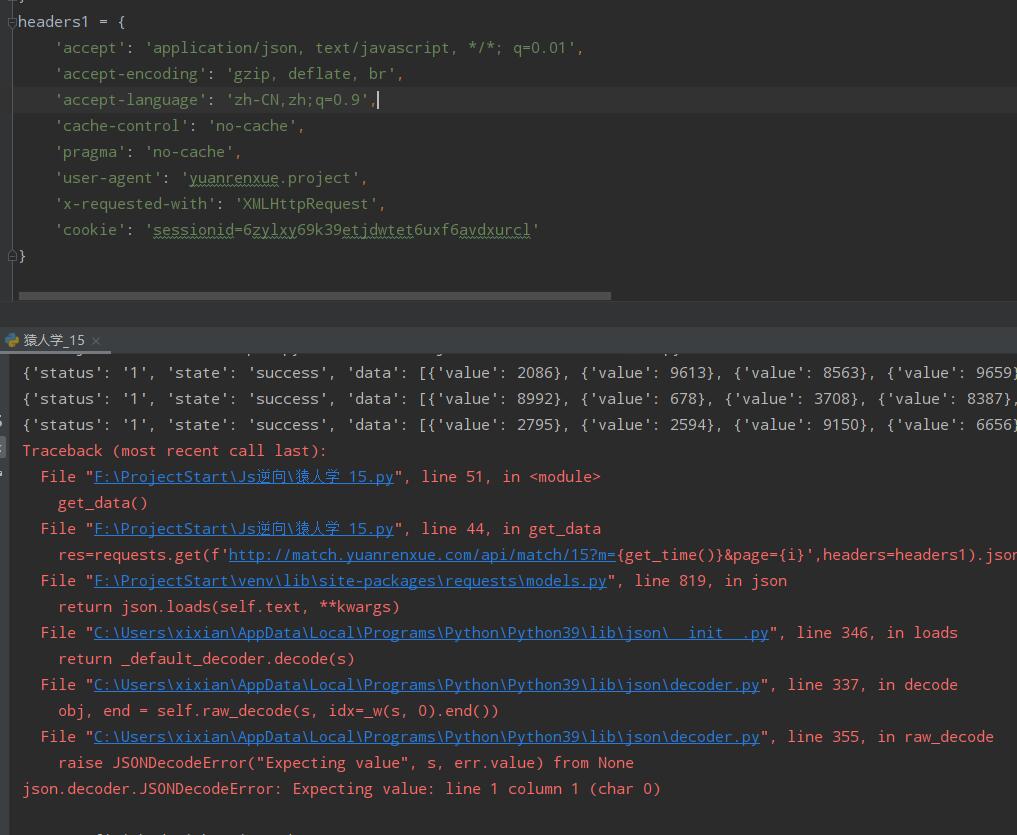Click the get_data() call in the traceback
Screen dimensions: 1017x835
coord(102,503)
